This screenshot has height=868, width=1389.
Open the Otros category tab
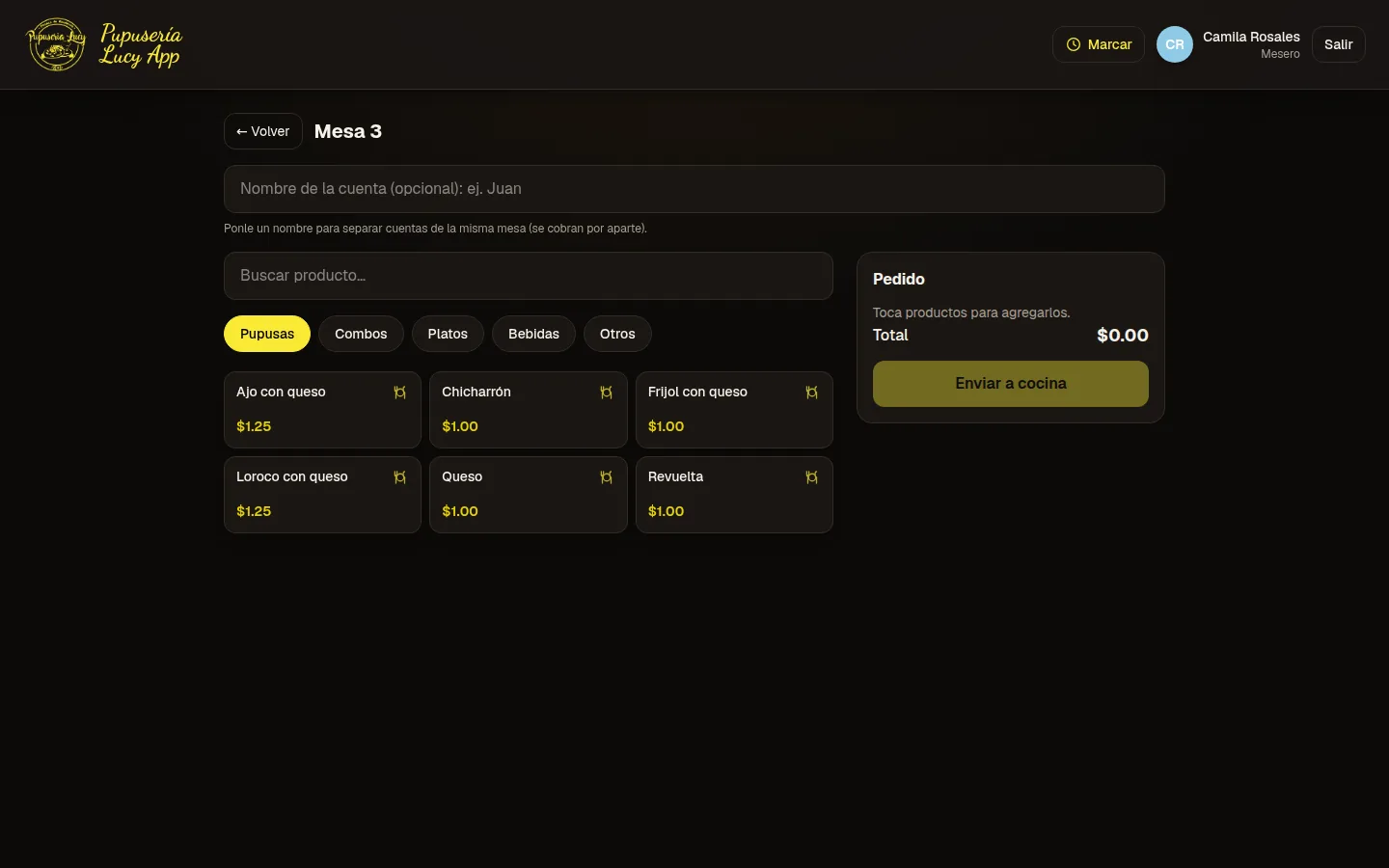coord(617,334)
